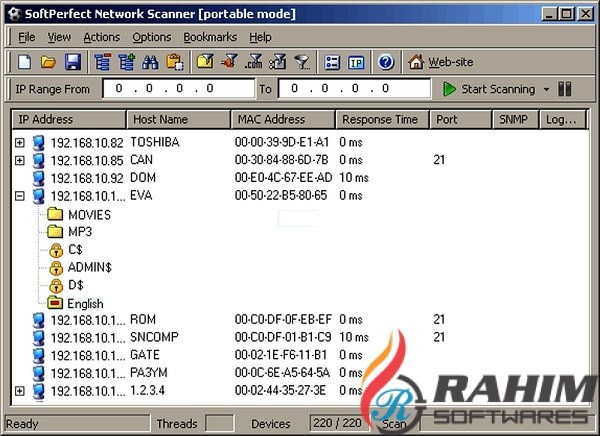Expand the CAN host node
The width and height of the screenshot is (600, 436).
point(20,160)
